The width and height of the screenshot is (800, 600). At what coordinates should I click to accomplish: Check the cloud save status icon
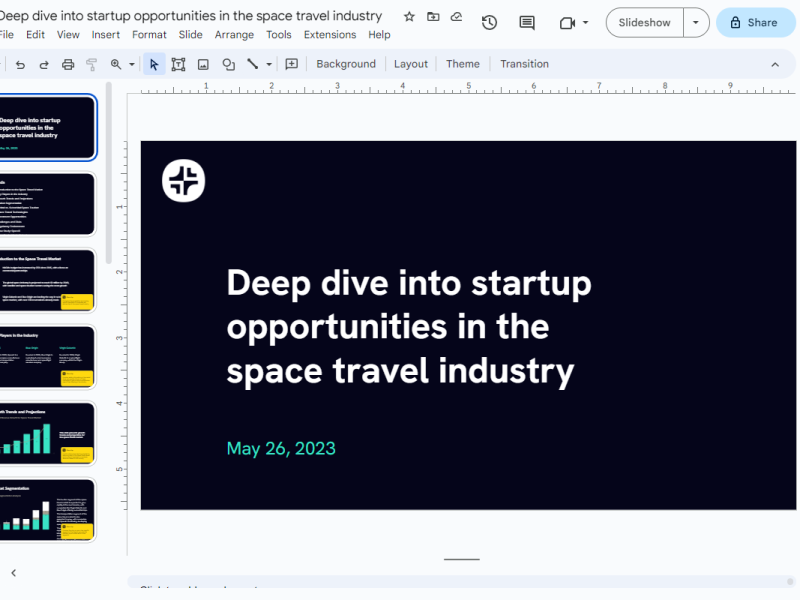(457, 17)
